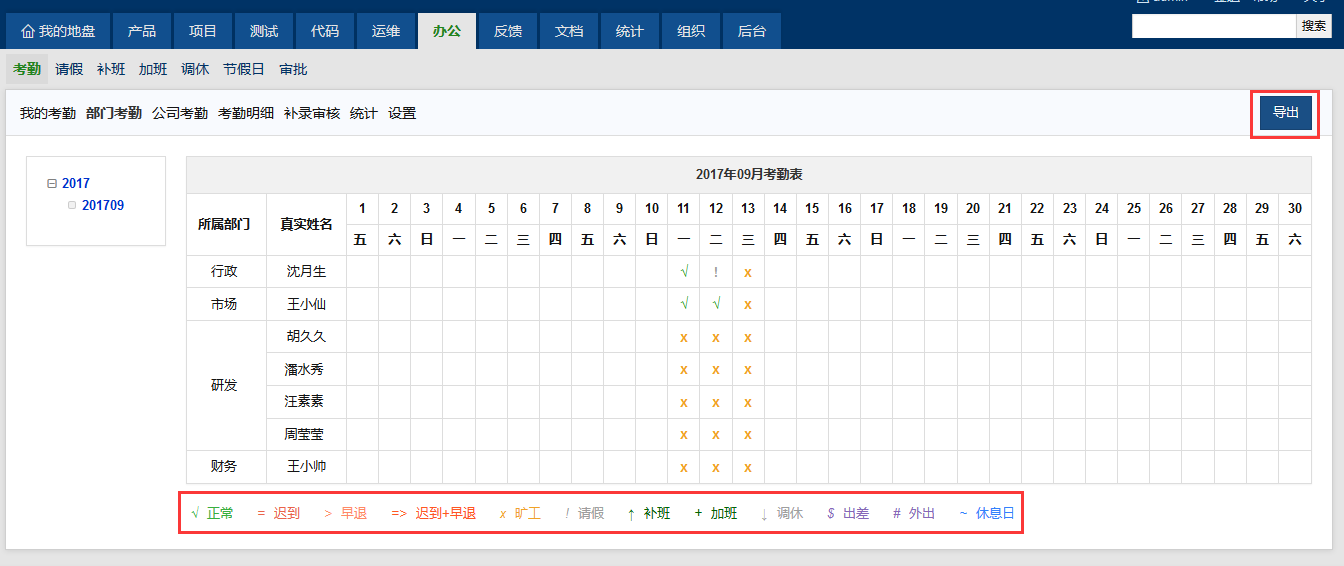
Task: Open 补录审核 page
Action: tap(312, 114)
